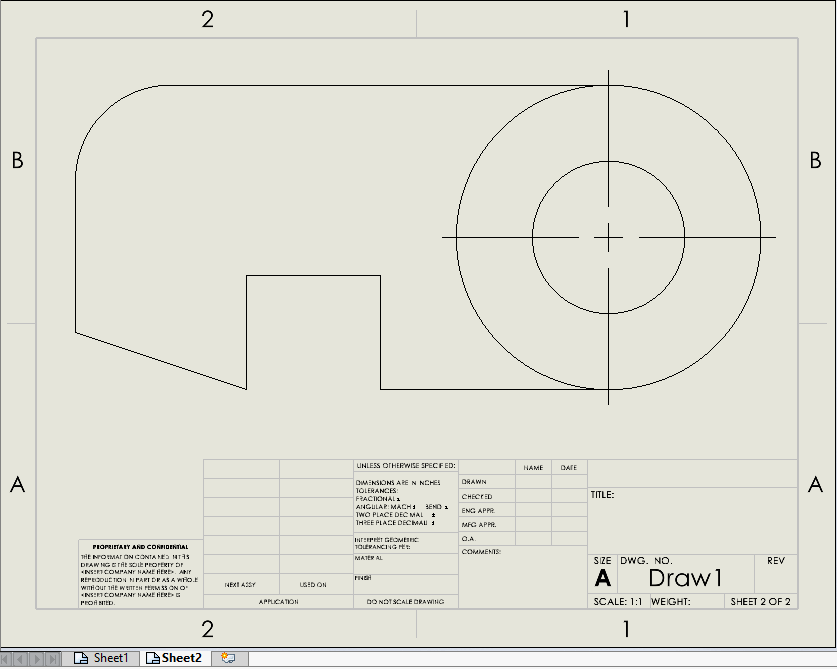Select the center mark intersection of circles
Screen dimensions: 837x669
click(608, 237)
